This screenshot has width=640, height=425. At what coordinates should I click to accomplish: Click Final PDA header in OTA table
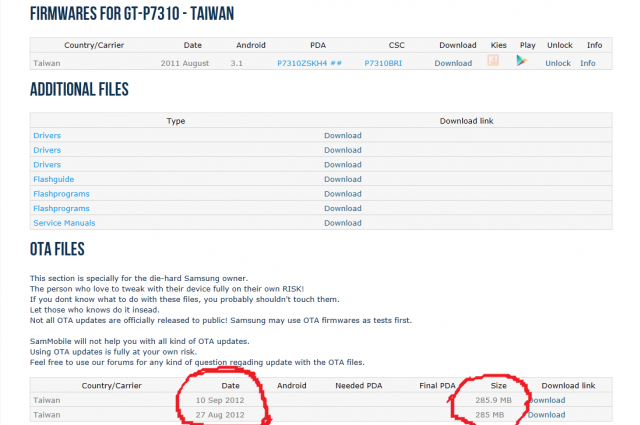[437, 385]
